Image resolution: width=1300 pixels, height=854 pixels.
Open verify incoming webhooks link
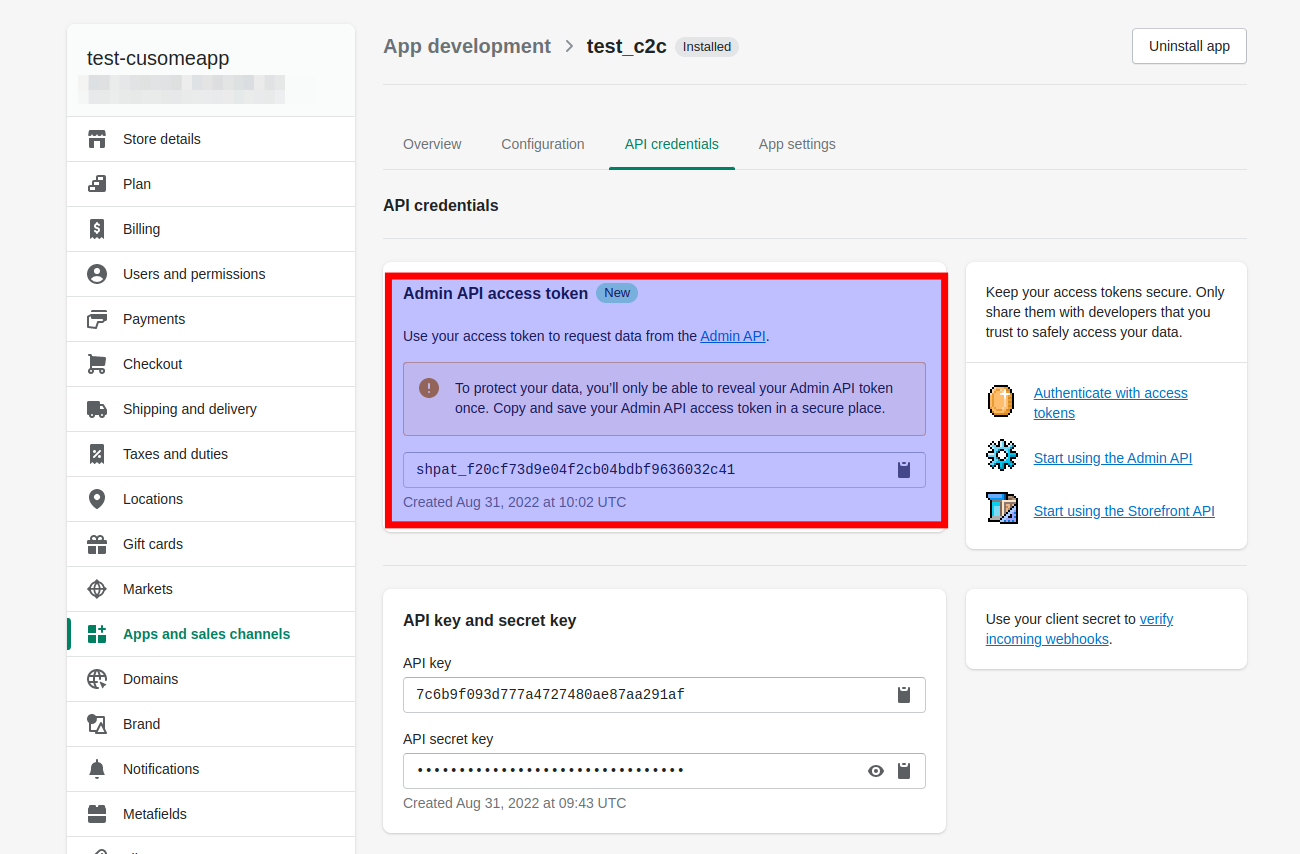pos(1079,629)
